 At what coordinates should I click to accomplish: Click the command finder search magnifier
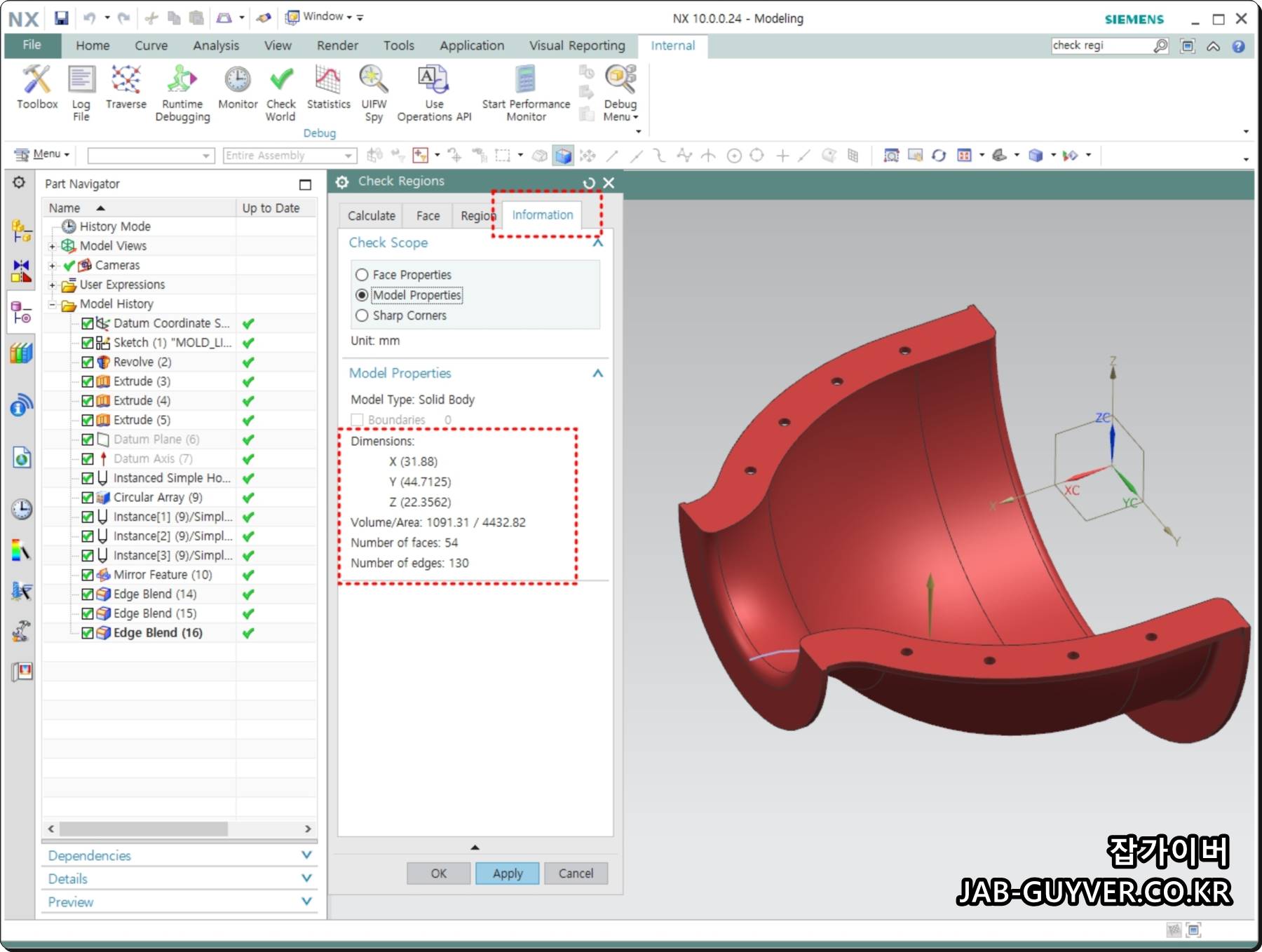[1161, 46]
